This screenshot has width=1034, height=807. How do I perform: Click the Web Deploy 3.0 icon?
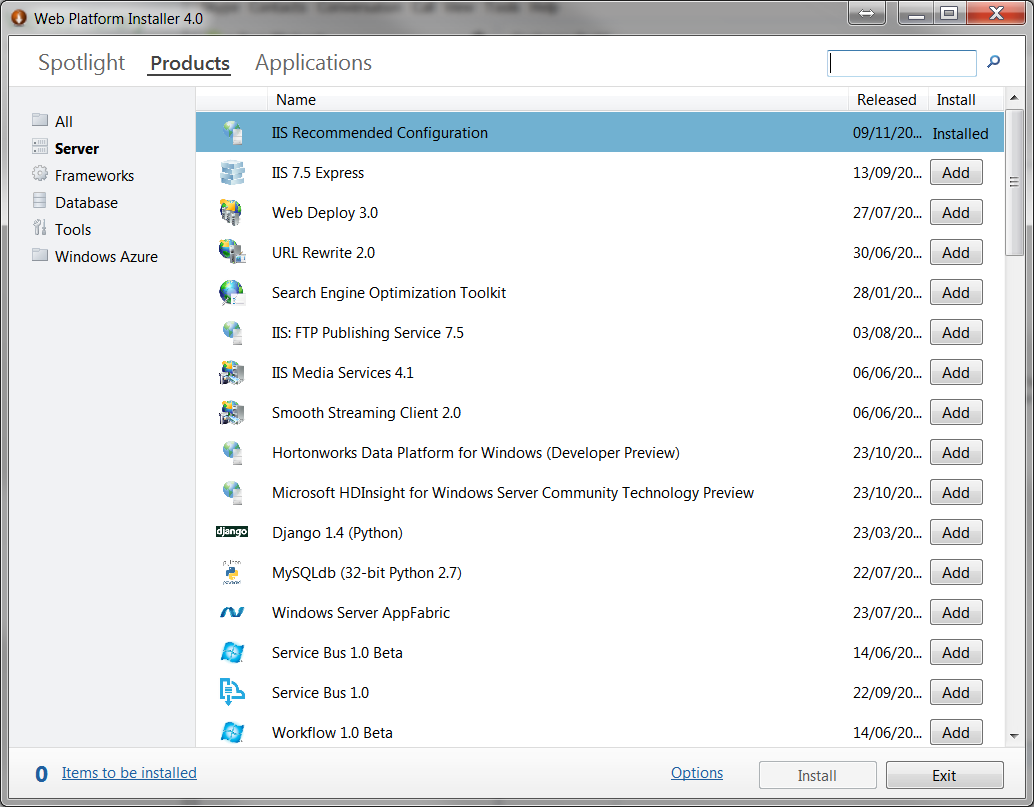(x=232, y=212)
